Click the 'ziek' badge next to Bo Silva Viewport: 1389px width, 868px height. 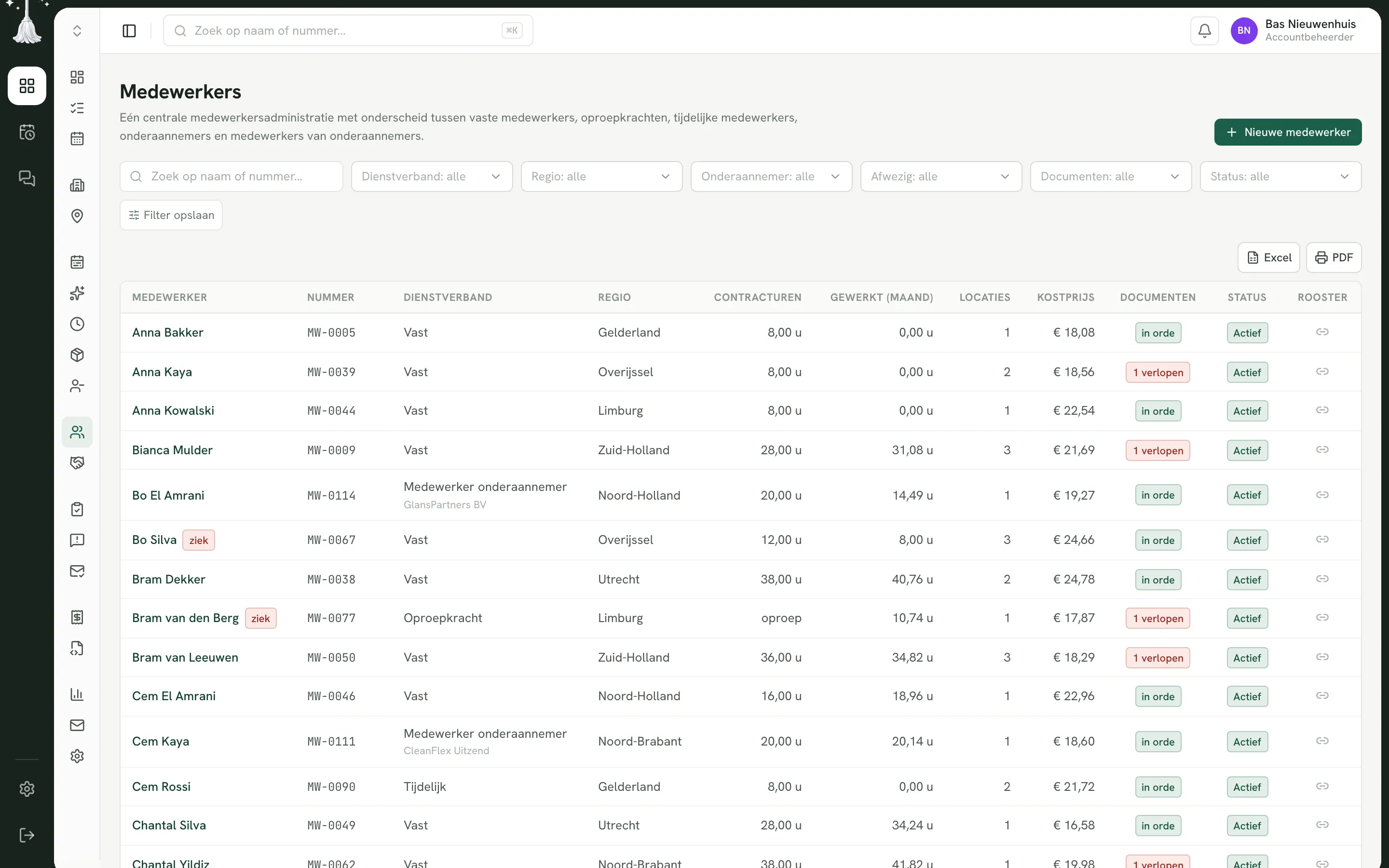tap(199, 540)
